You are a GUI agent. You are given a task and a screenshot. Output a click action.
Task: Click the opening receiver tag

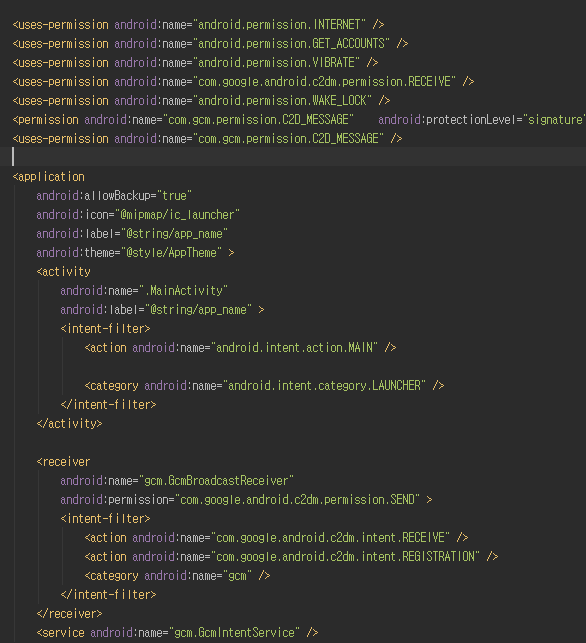(x=63, y=462)
